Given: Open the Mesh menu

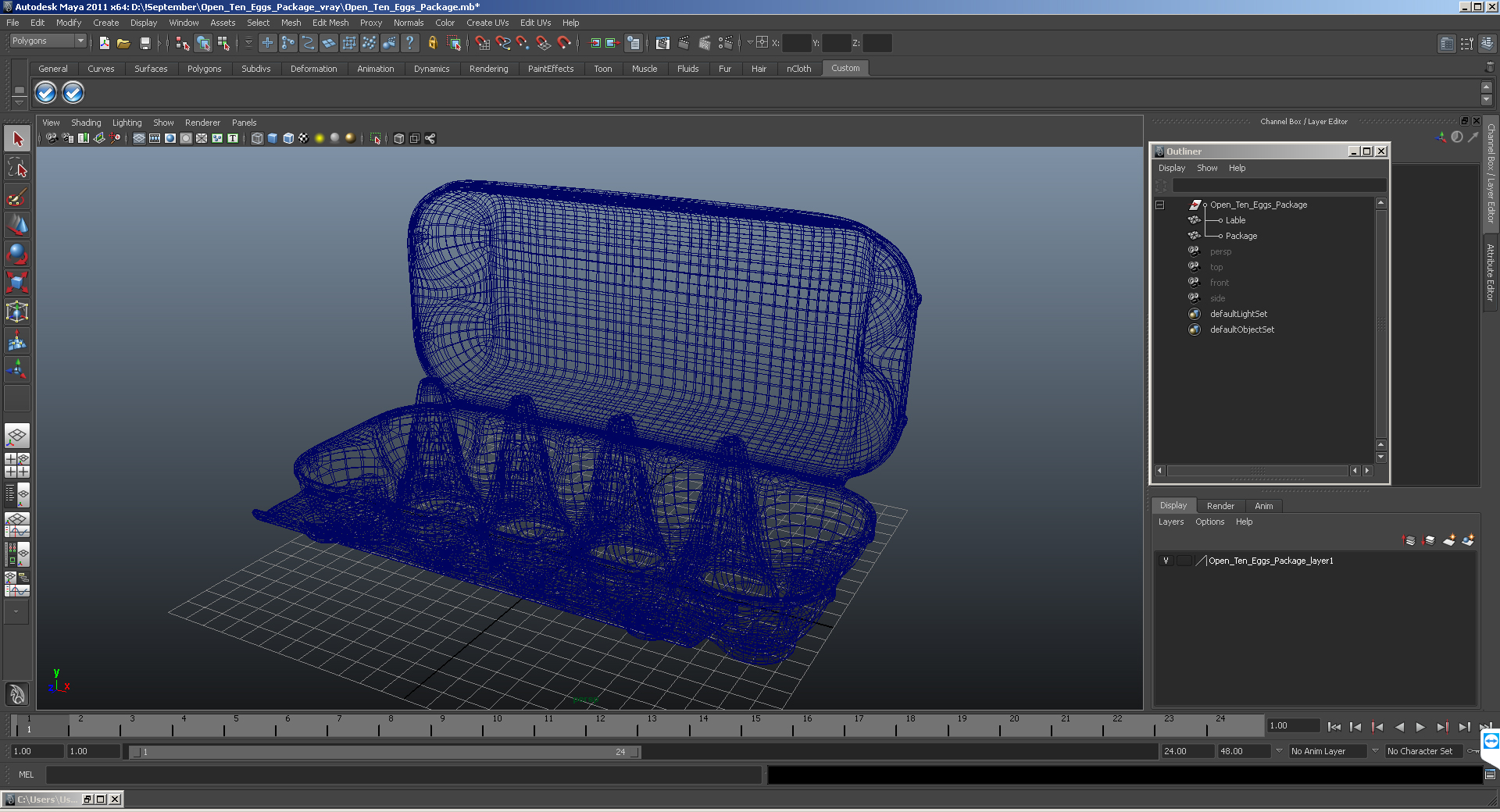Looking at the screenshot, I should tap(291, 23).
